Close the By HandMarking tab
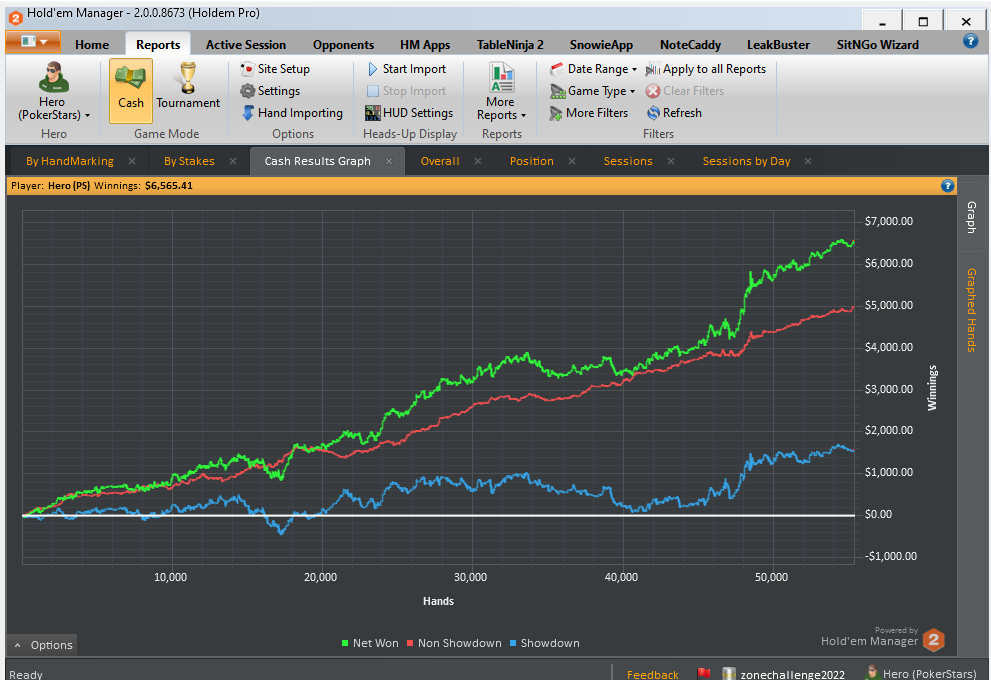 coord(131,161)
